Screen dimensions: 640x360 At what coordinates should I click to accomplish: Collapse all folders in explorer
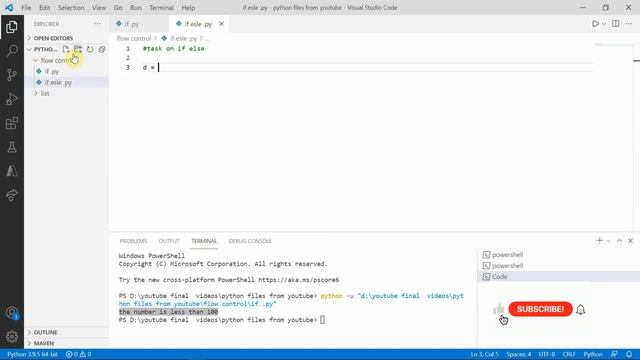pyautogui.click(x=102, y=49)
